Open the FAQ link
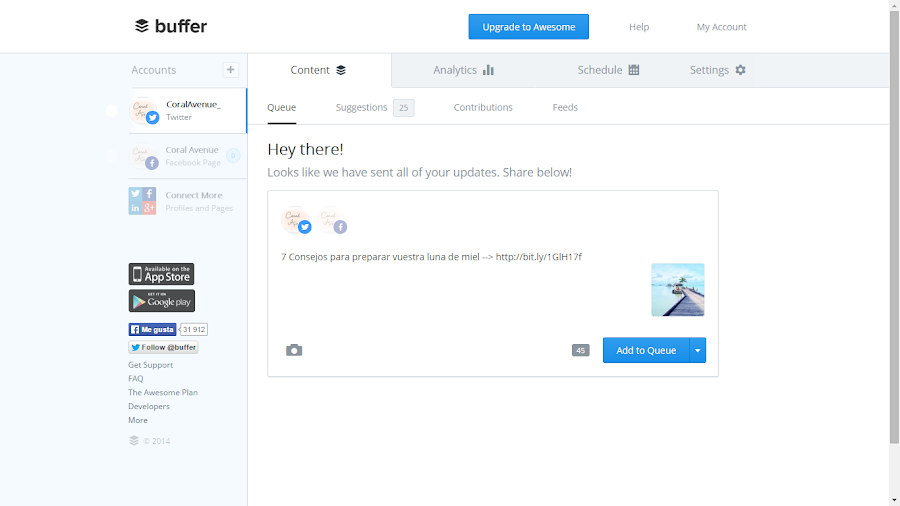The height and width of the screenshot is (506, 900). coord(135,379)
